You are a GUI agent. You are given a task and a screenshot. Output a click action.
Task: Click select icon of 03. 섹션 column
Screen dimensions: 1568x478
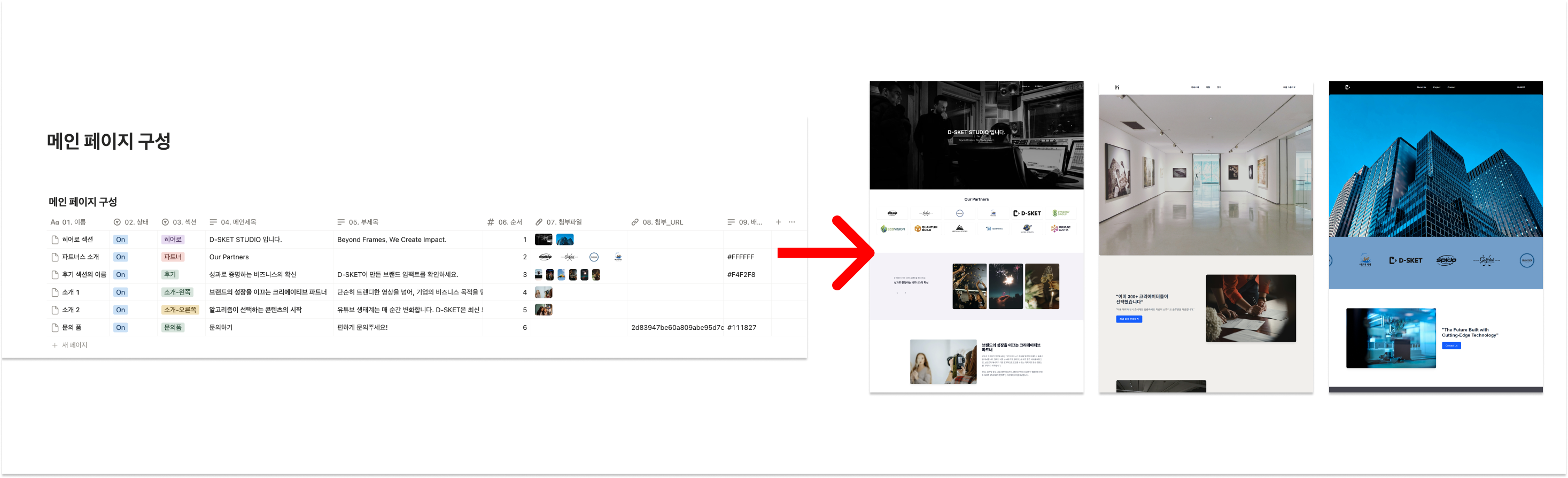point(165,222)
